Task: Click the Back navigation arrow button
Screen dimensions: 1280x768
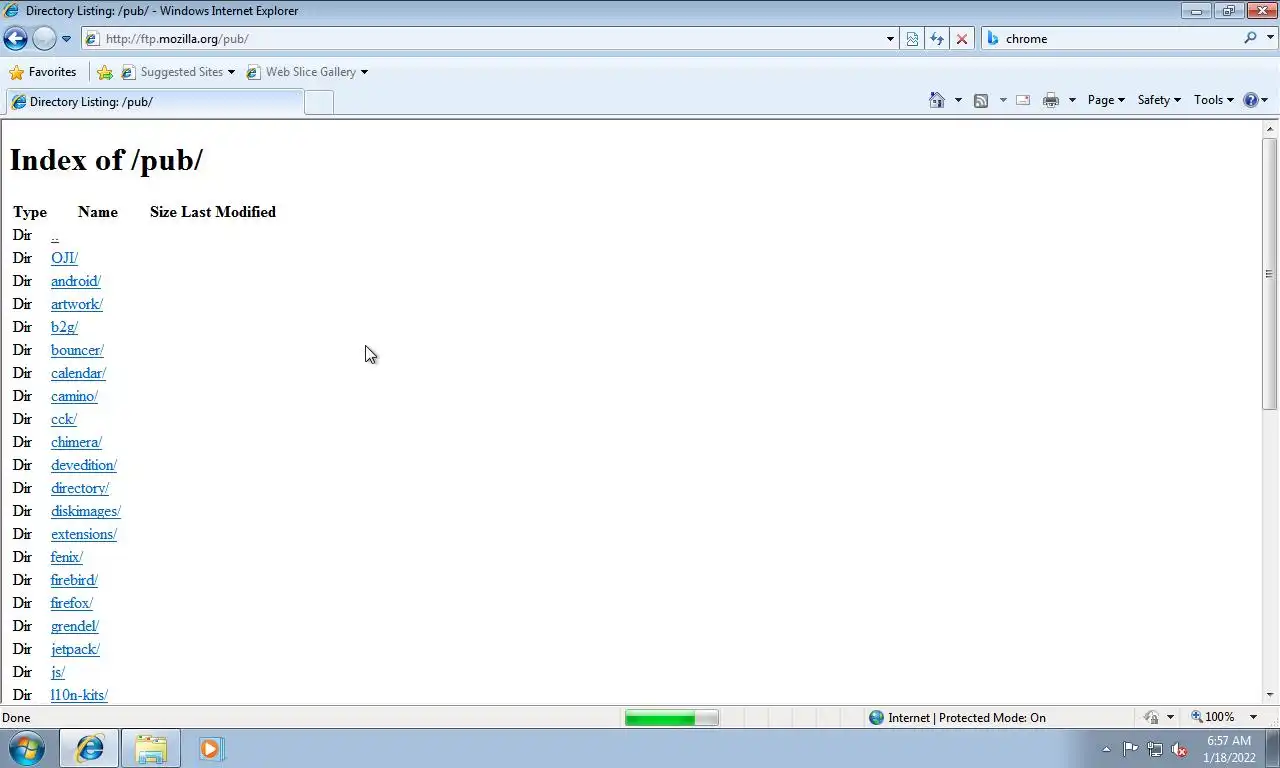Action: tap(15, 39)
